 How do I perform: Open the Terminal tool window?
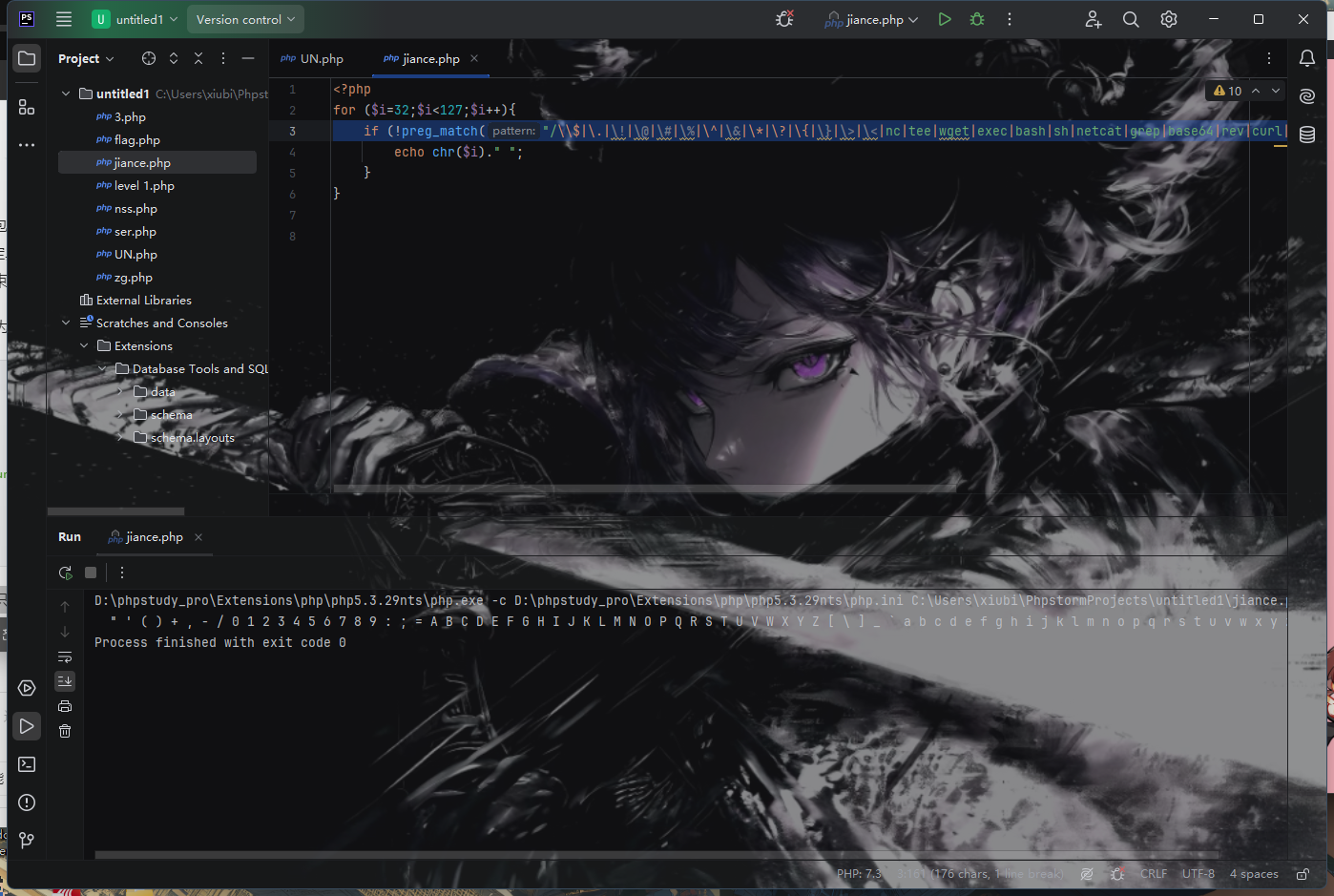point(27,764)
